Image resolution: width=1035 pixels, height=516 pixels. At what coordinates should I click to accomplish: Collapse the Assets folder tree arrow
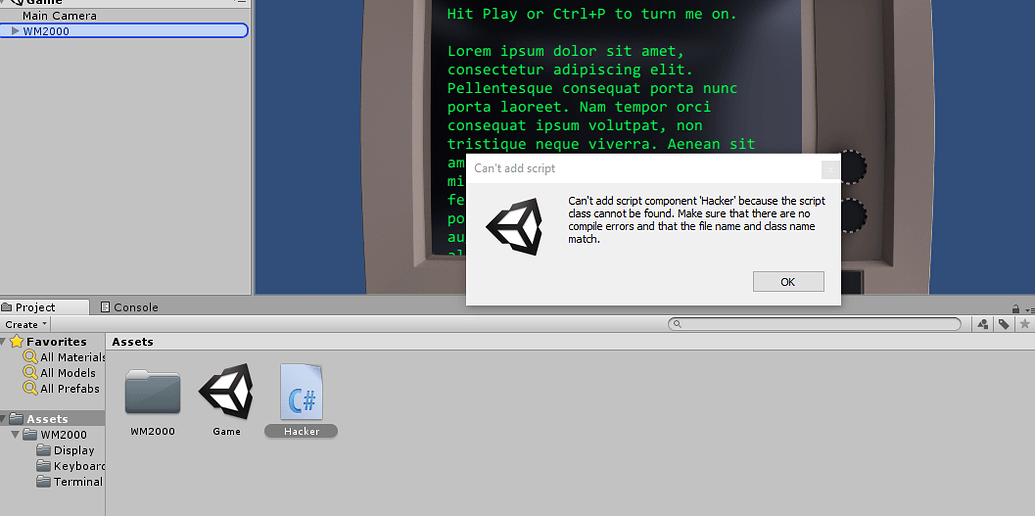pyautogui.click(x=4, y=419)
